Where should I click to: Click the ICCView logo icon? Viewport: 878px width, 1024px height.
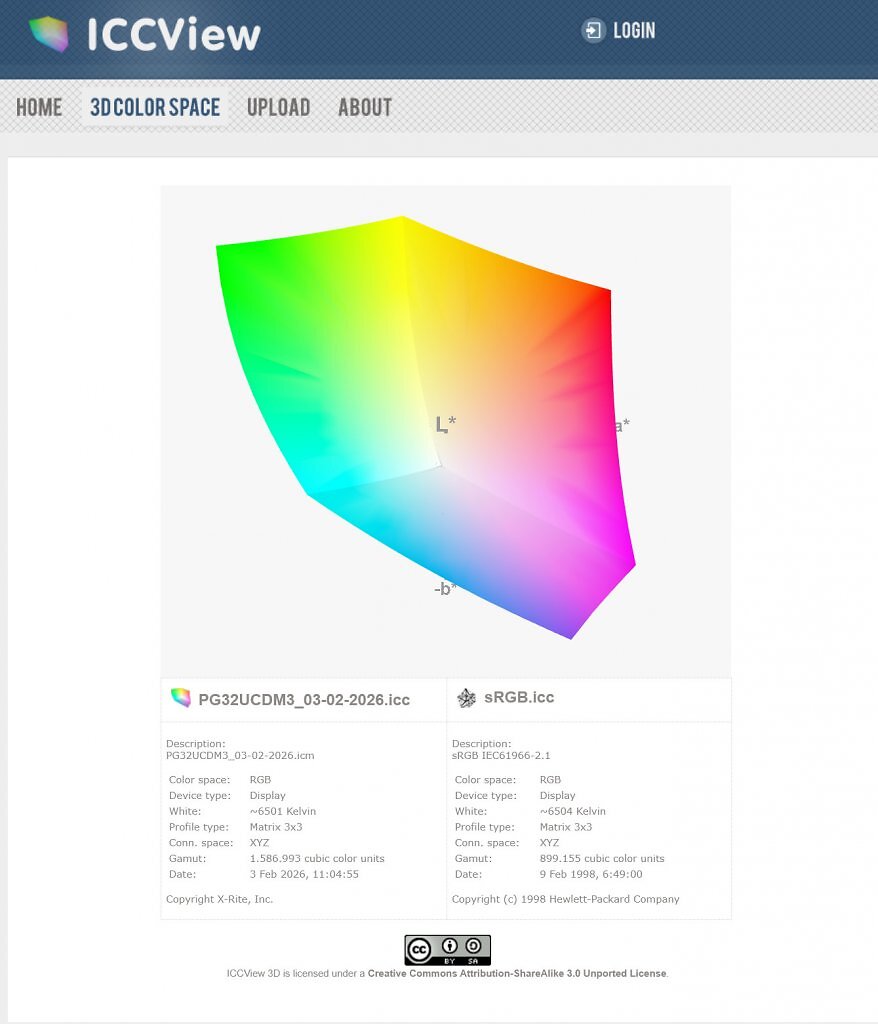49,33
